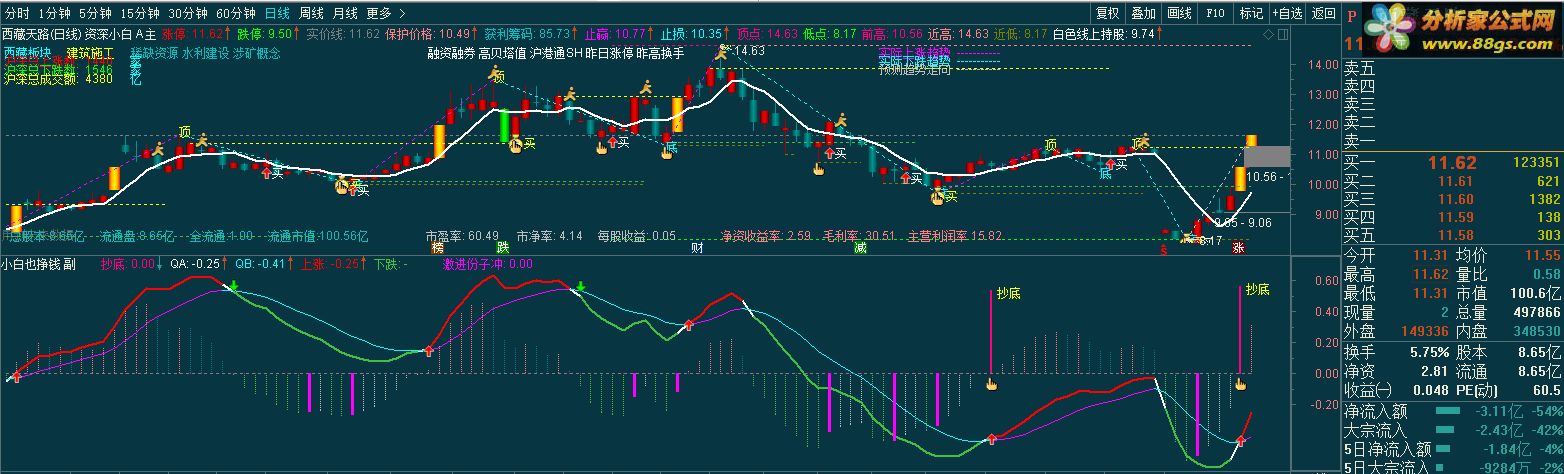The height and width of the screenshot is (474, 1564).
Task: Open the F10 company info button
Action: pos(1215,14)
